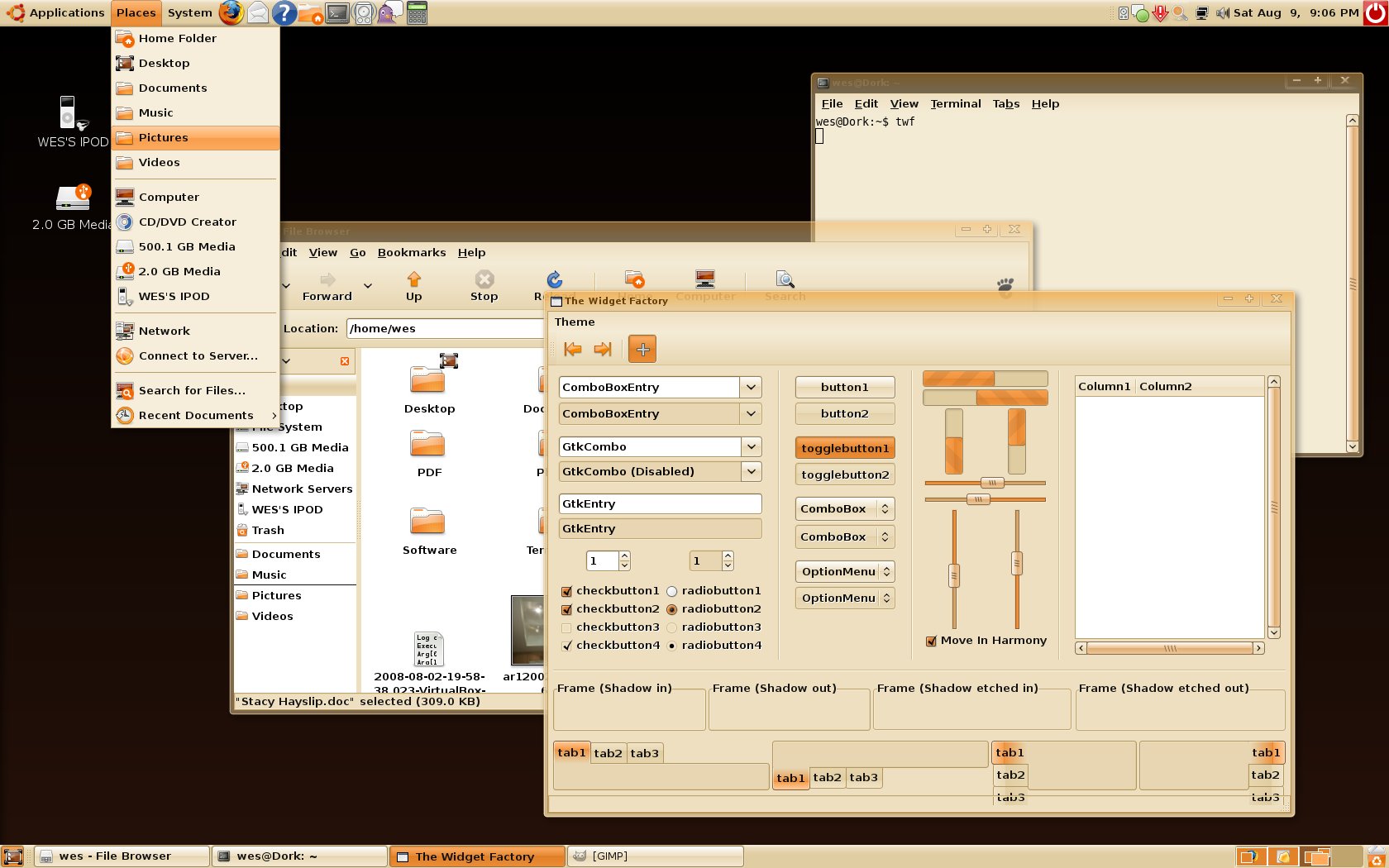Select the log text file icon in File Browser
1389x868 pixels.
429,649
